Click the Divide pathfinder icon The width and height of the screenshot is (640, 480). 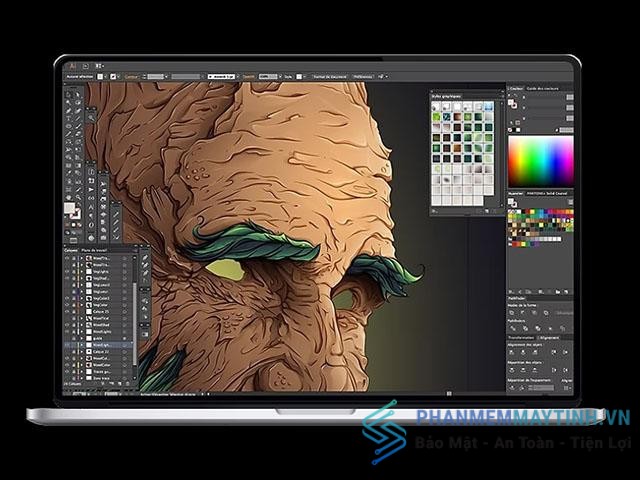[x=513, y=328]
